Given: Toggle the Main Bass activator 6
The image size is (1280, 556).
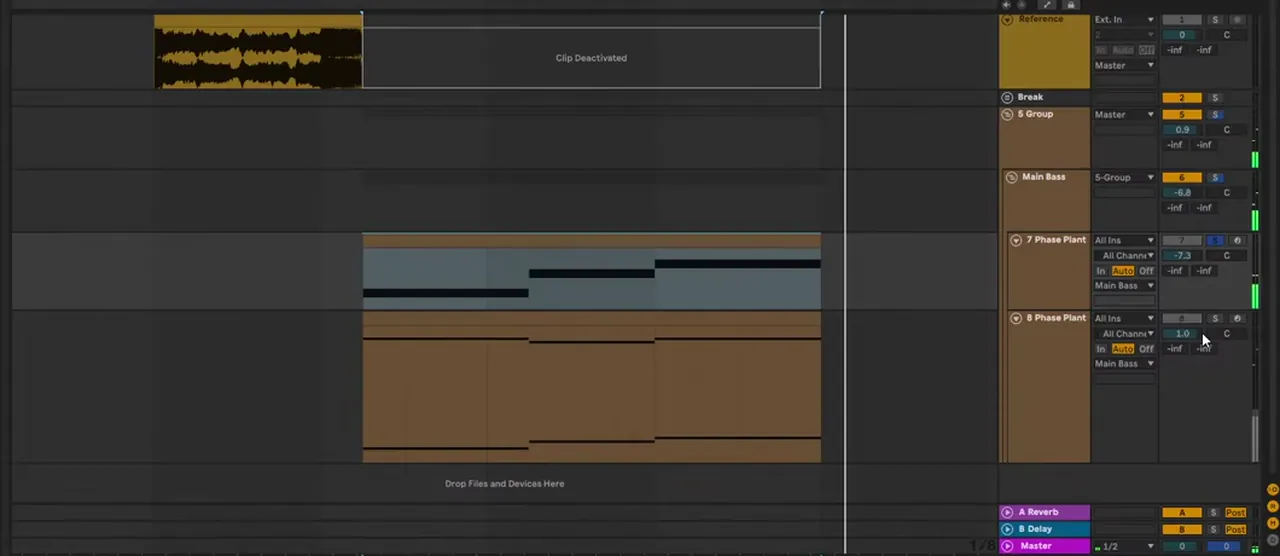Looking at the screenshot, I should click(x=1182, y=178).
